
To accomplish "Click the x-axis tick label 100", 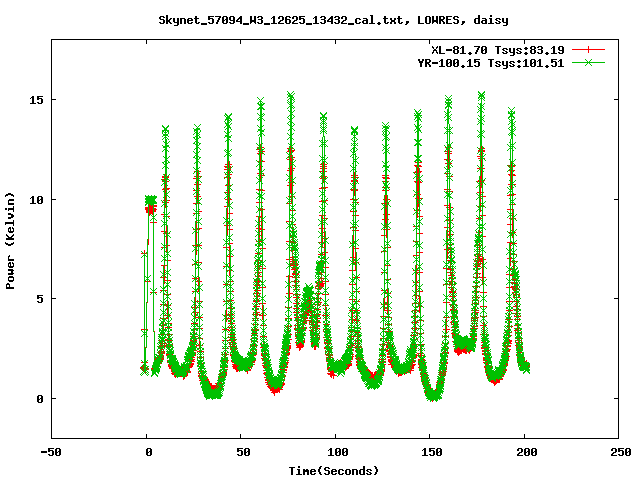I will tap(338, 452).
